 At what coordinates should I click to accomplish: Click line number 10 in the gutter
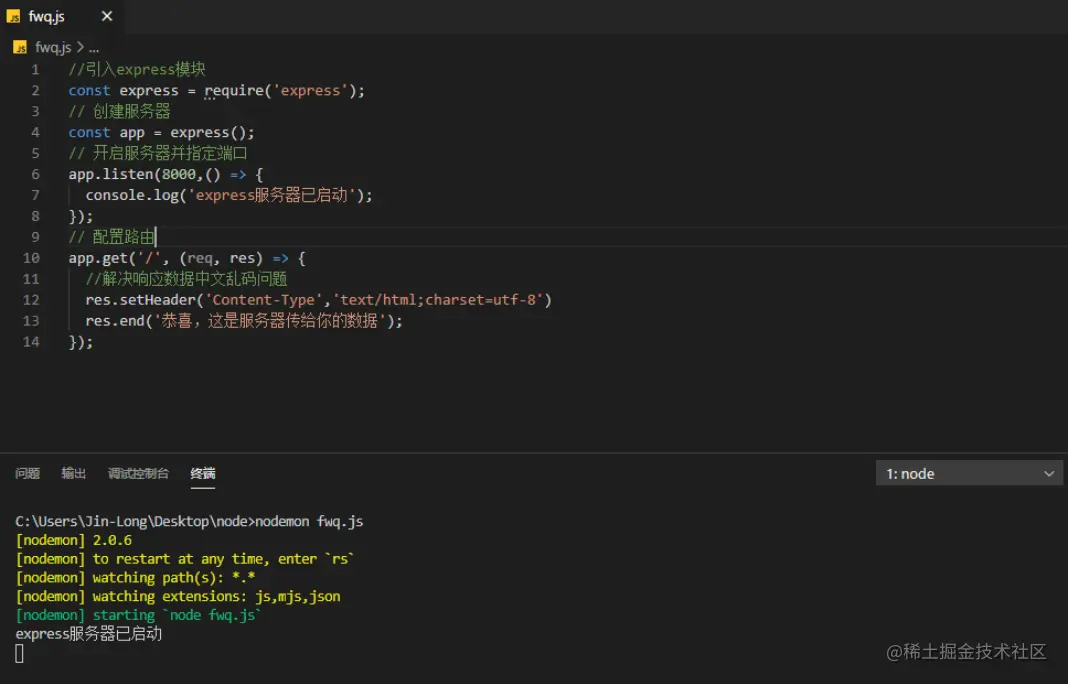pos(31,258)
